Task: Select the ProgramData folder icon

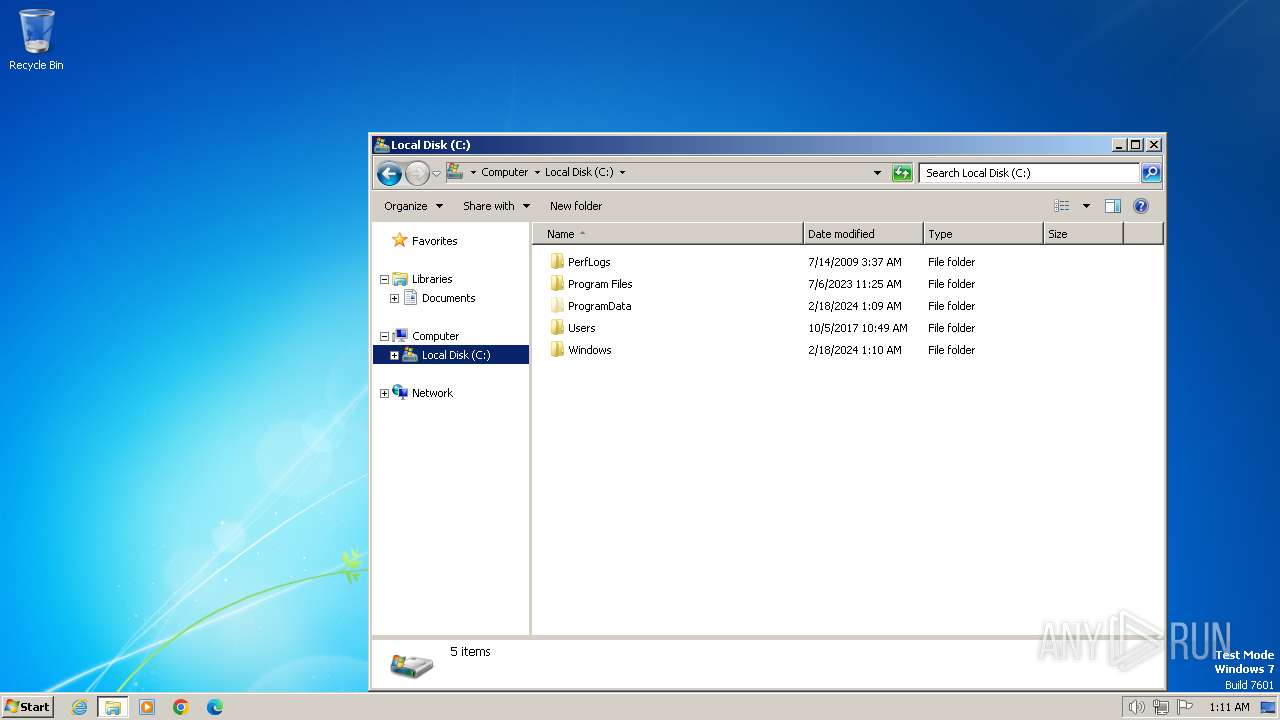Action: click(x=557, y=306)
